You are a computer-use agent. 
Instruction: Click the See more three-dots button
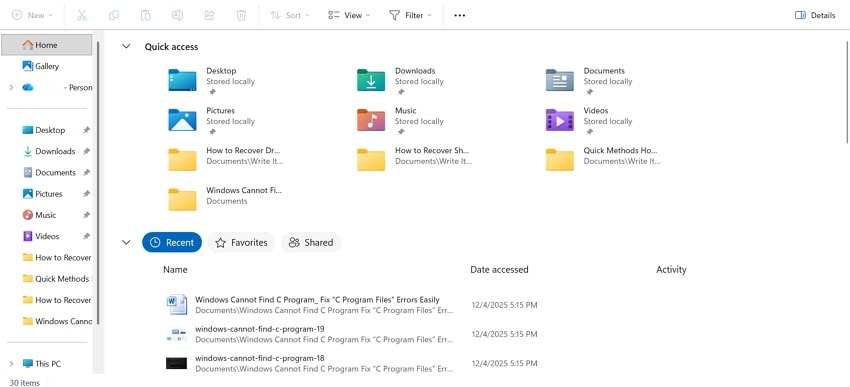pos(460,15)
